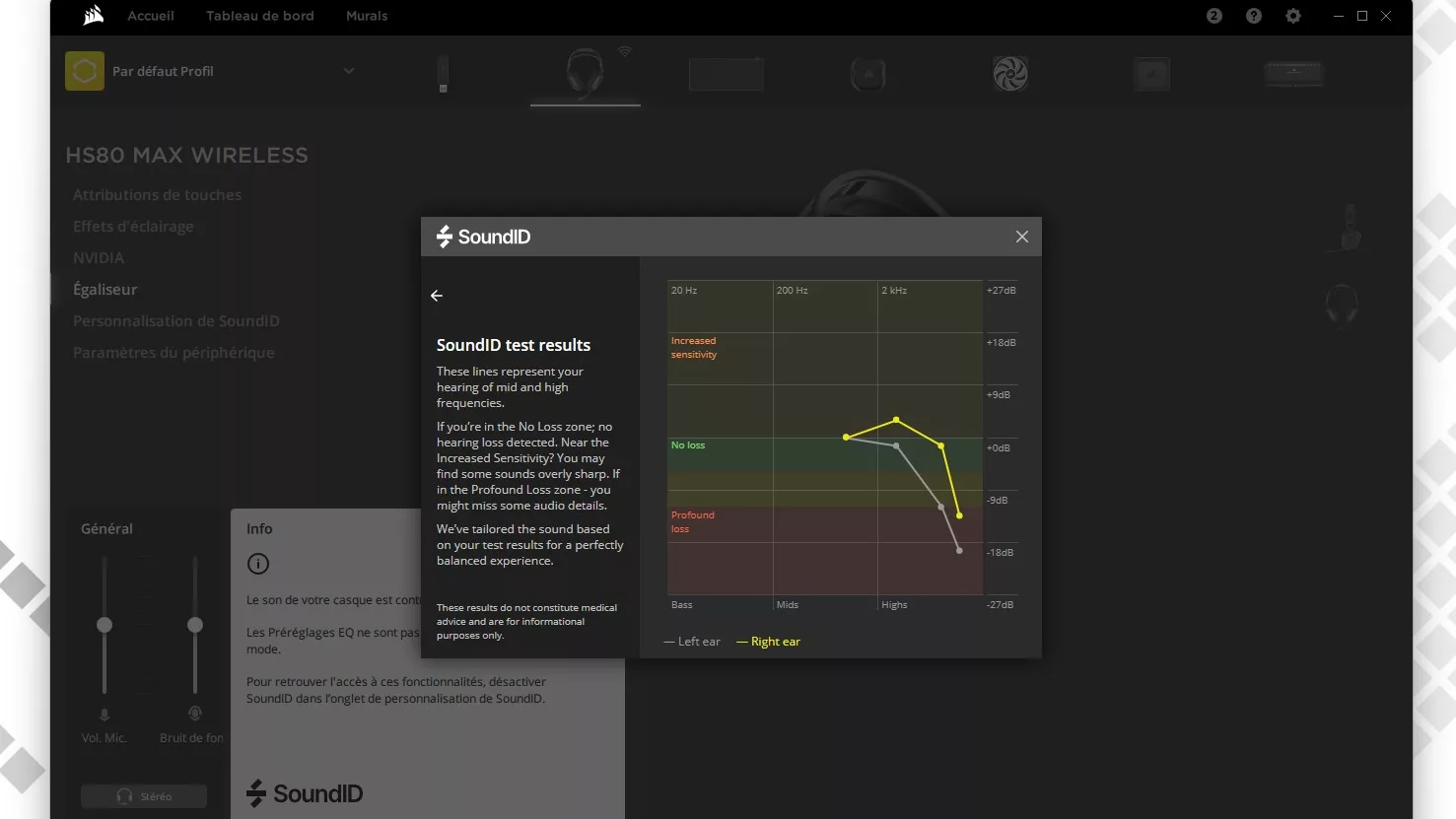Click the faded headset icon on right
This screenshot has height=819, width=1456.
1342,305
